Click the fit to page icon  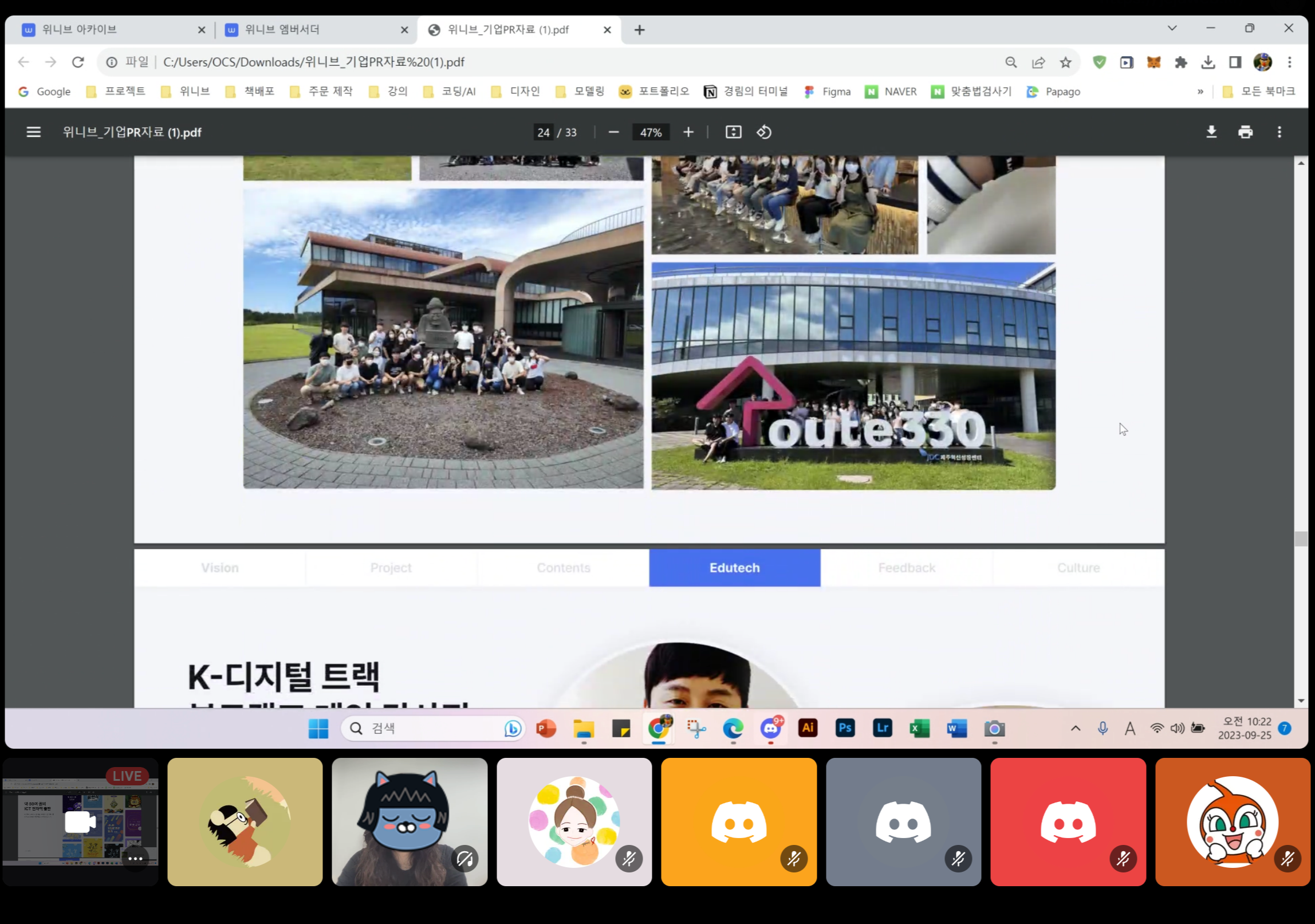(x=733, y=132)
